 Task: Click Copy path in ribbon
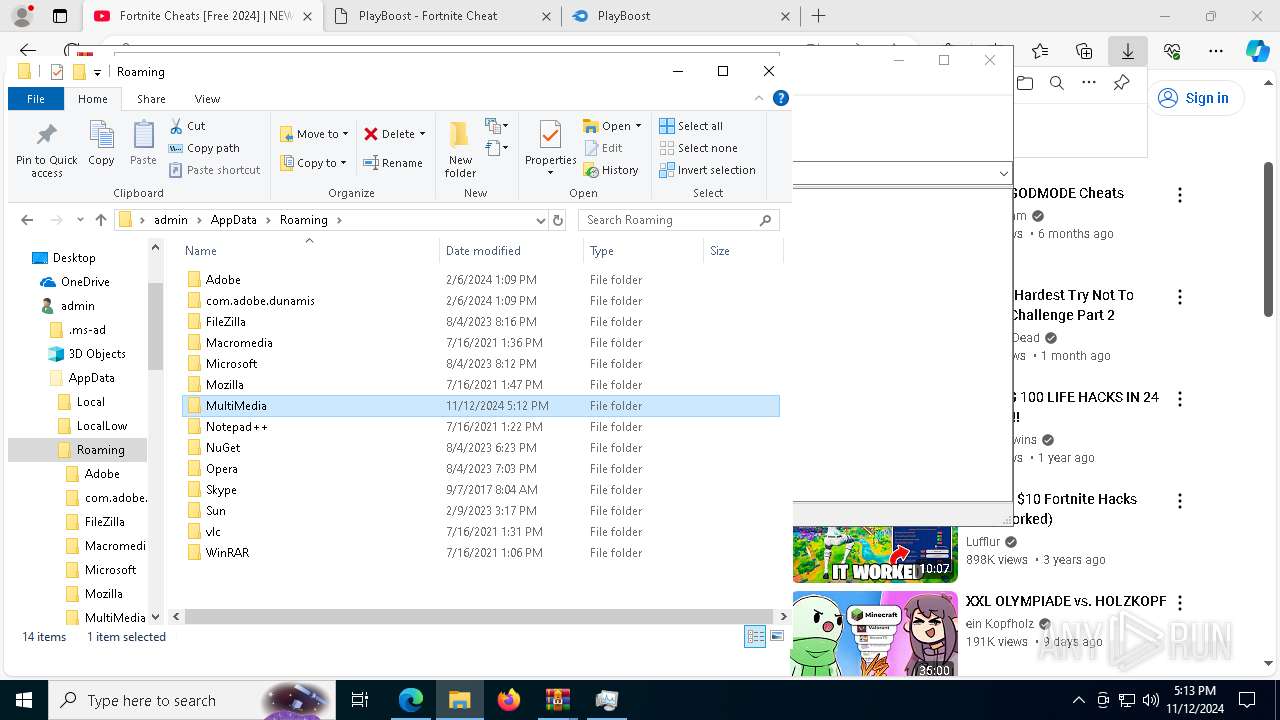(x=204, y=148)
